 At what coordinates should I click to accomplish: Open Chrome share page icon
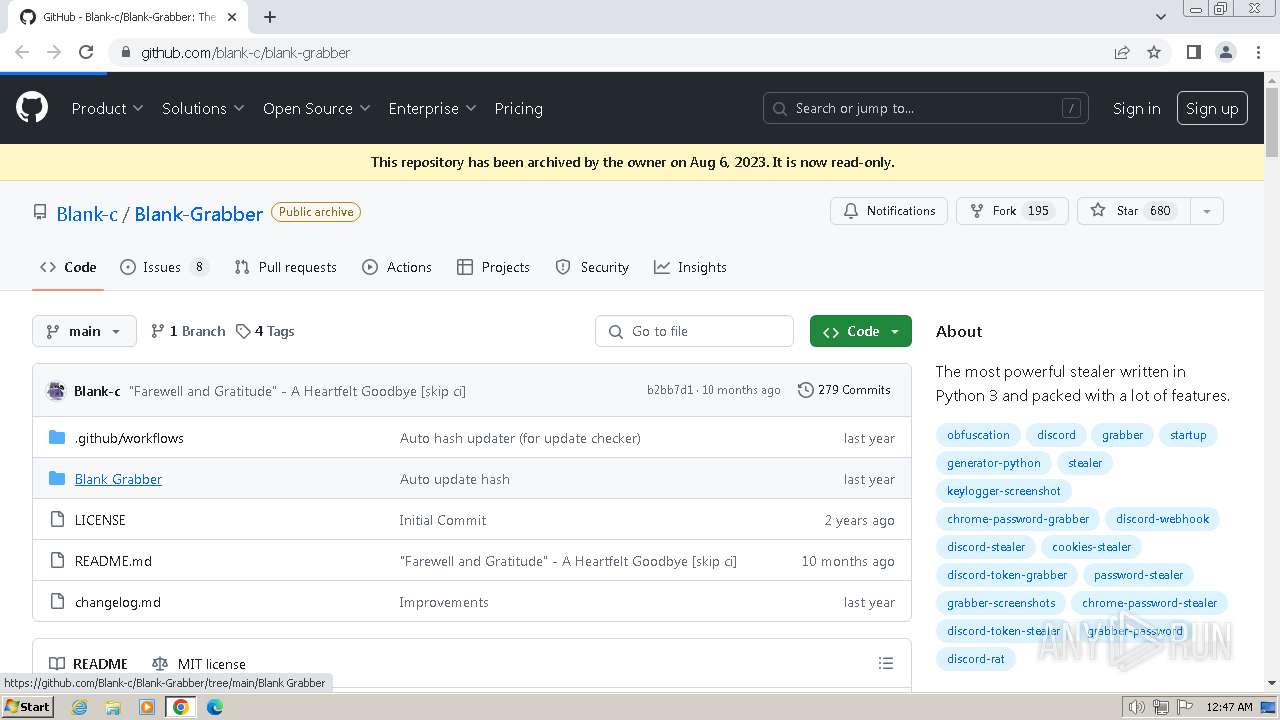point(1122,52)
